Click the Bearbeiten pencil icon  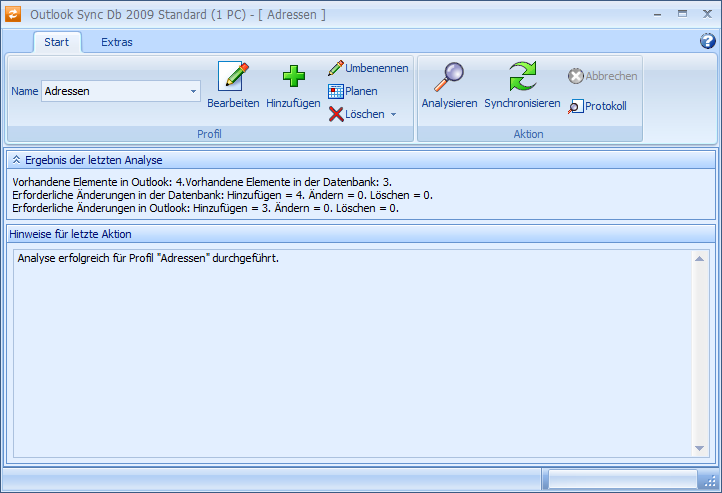click(233, 77)
